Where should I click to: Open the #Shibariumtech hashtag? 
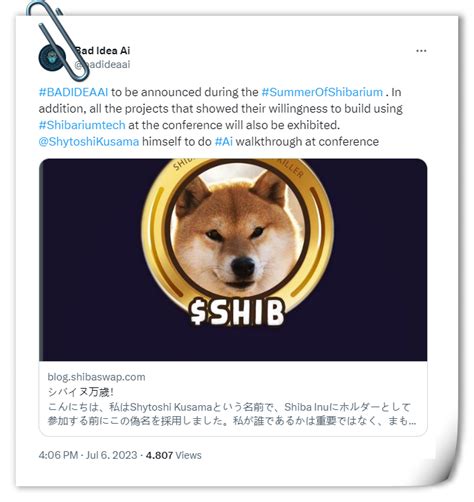(x=82, y=125)
